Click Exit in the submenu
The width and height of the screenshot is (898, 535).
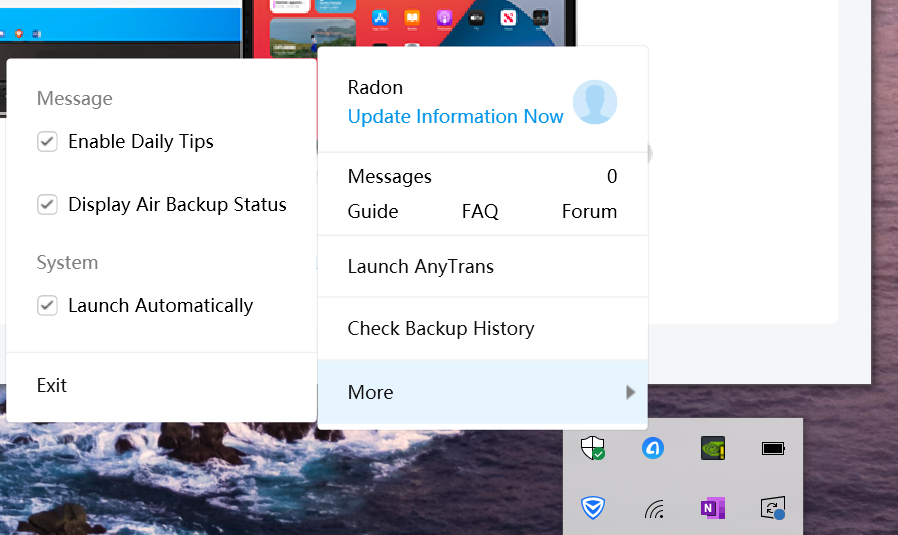[52, 385]
